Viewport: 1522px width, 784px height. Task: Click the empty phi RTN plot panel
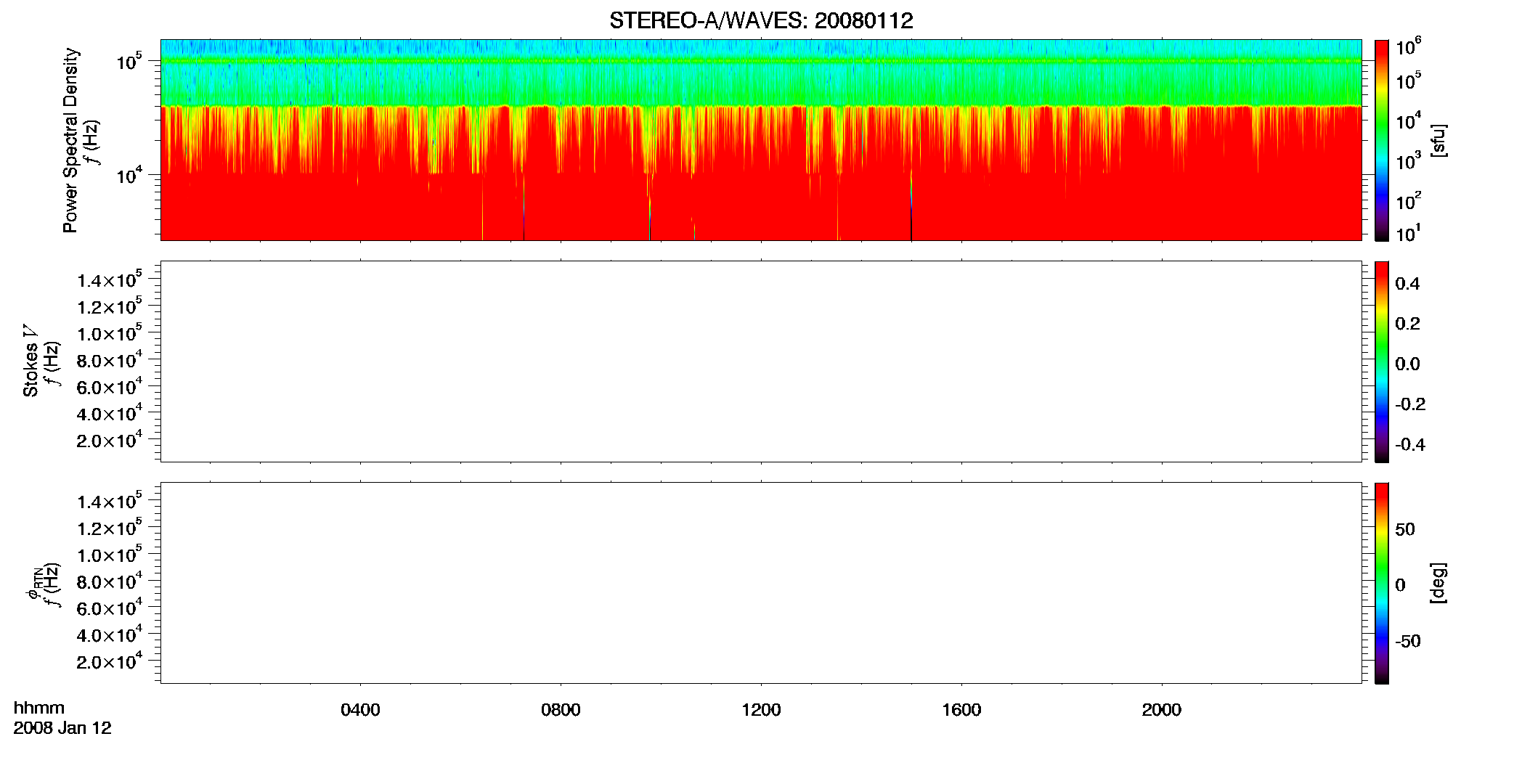pos(761,583)
